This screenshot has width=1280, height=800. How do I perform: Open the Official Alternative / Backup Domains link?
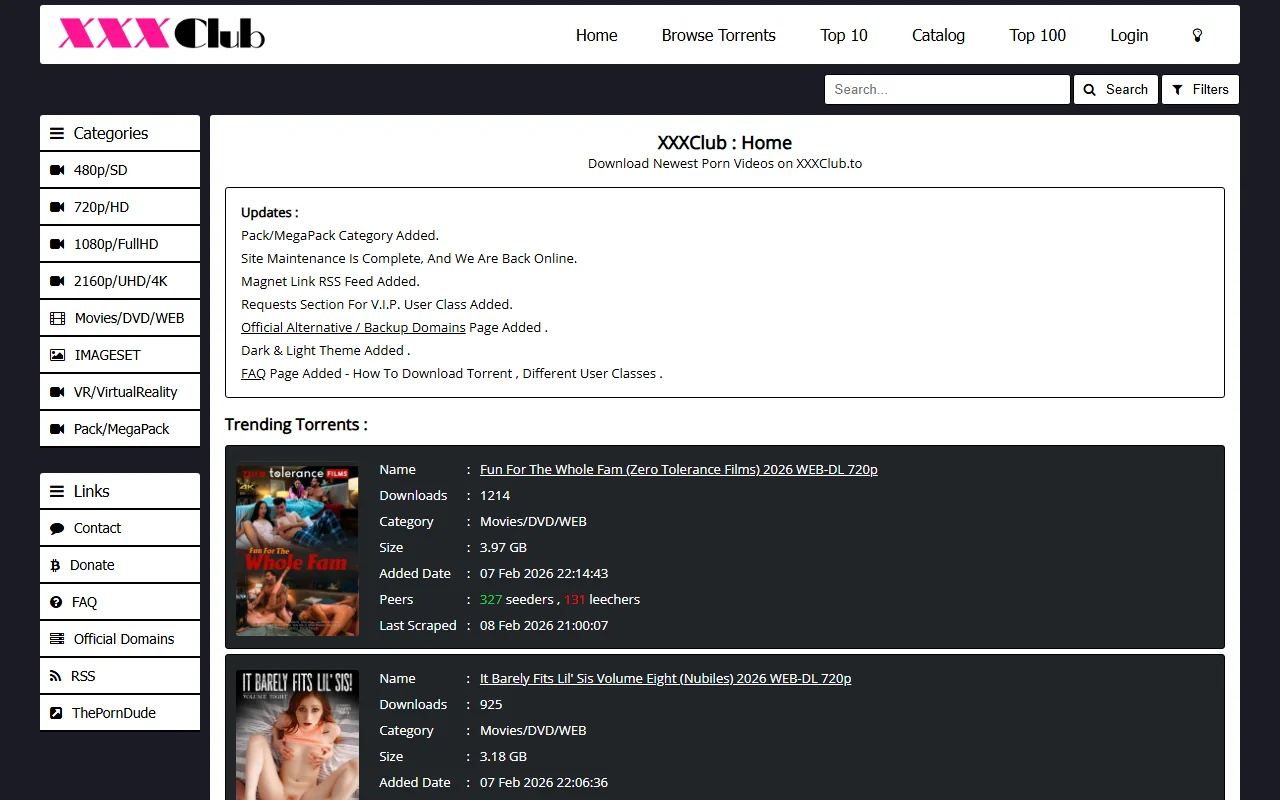pyautogui.click(x=353, y=327)
